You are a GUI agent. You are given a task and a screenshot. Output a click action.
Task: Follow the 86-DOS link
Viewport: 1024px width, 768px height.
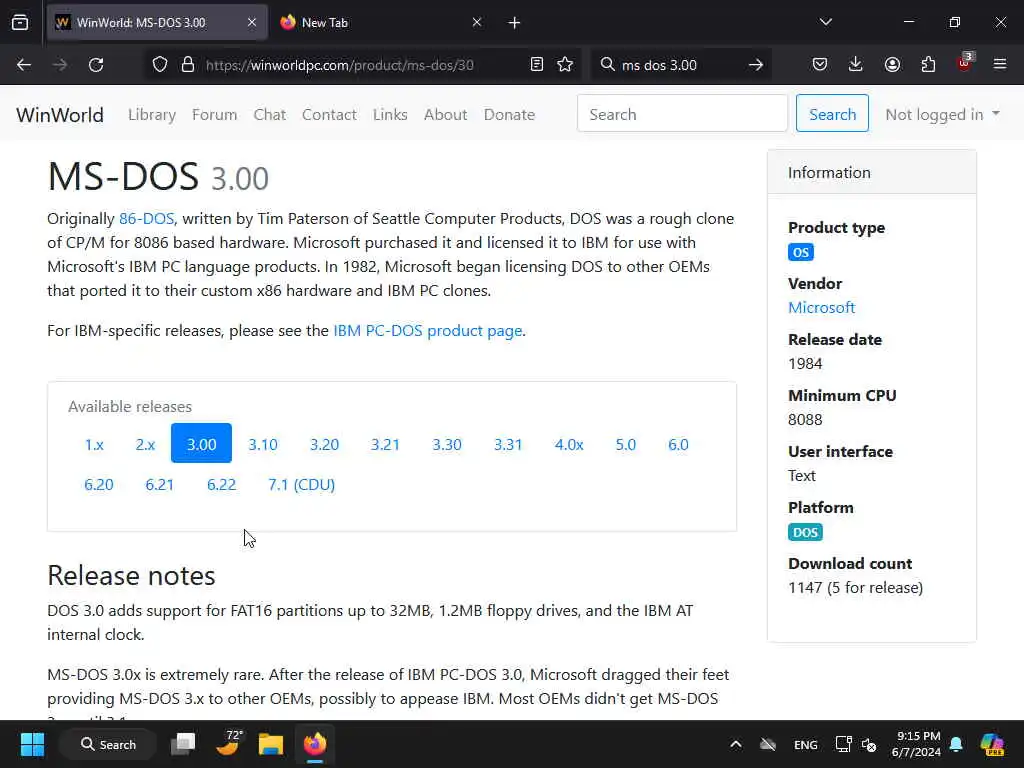(146, 219)
